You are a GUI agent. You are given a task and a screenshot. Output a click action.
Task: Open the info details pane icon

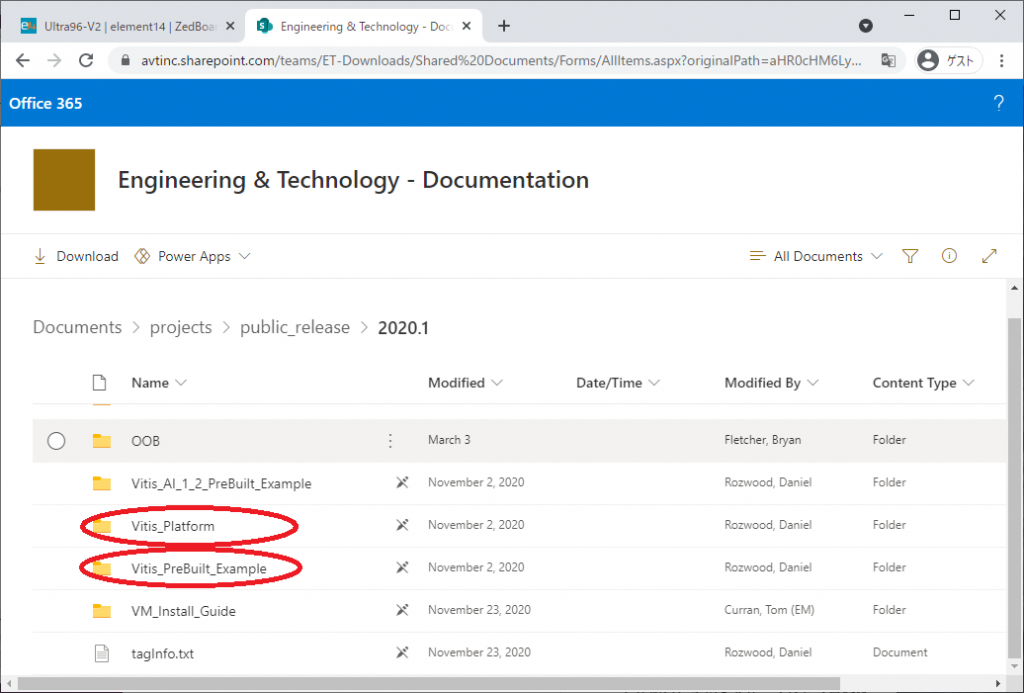tap(949, 256)
